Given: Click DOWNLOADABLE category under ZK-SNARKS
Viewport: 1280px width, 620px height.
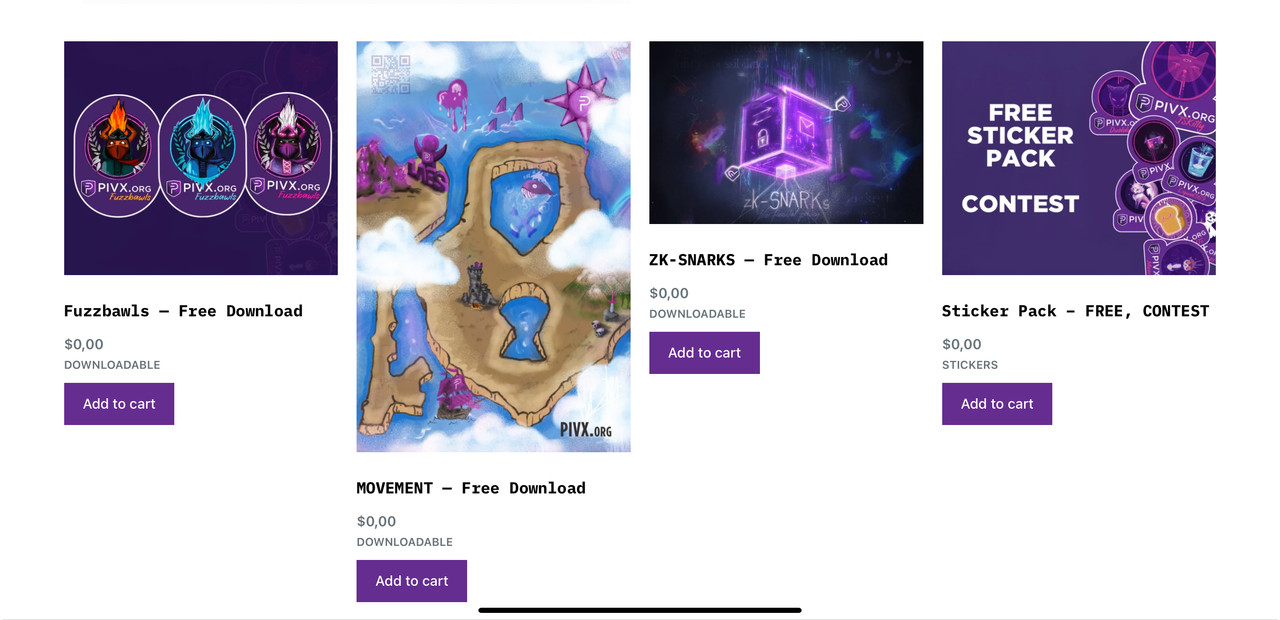Looking at the screenshot, I should (x=697, y=314).
